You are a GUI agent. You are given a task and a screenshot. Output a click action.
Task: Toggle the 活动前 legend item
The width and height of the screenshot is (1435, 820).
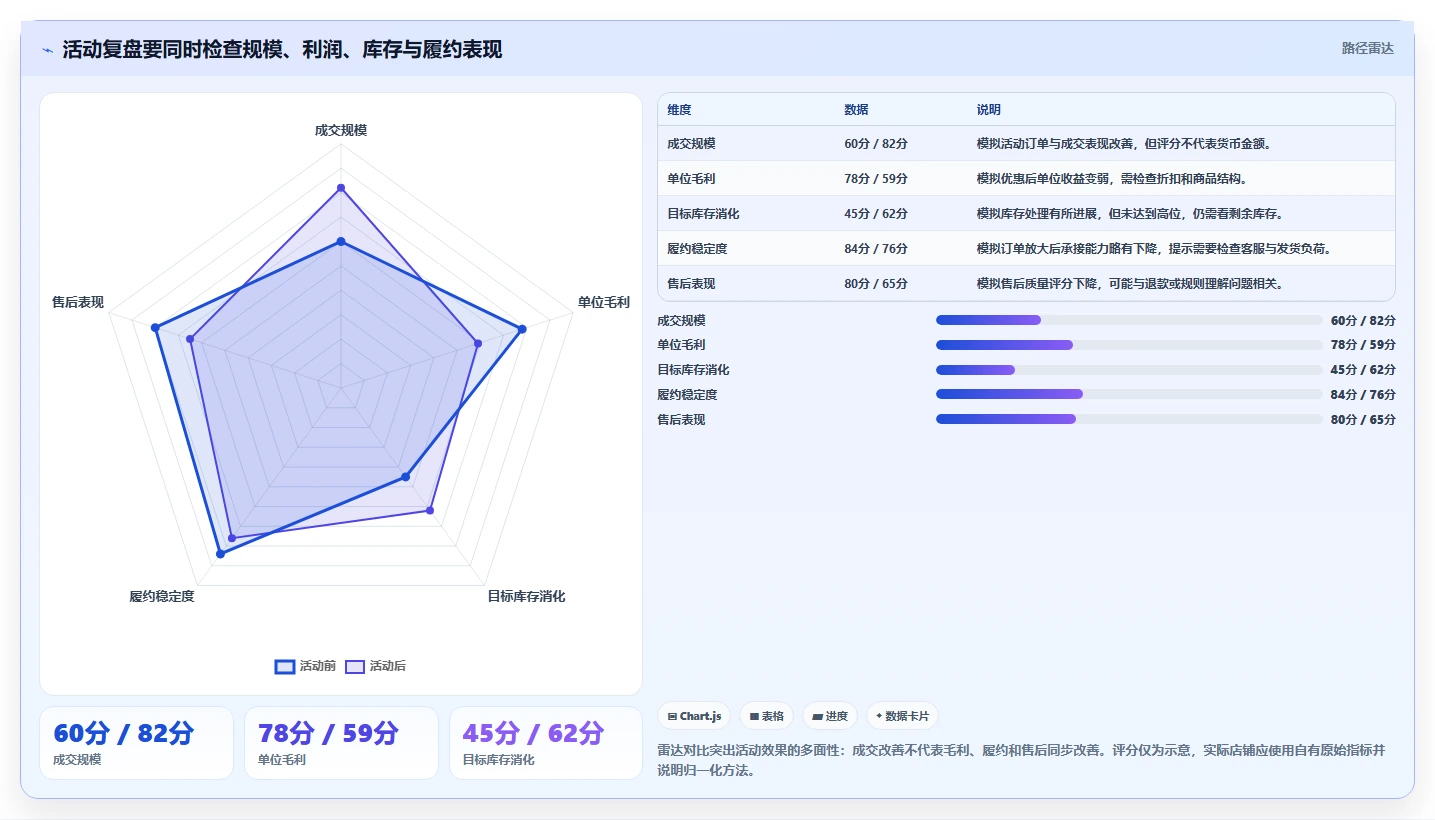tap(305, 666)
